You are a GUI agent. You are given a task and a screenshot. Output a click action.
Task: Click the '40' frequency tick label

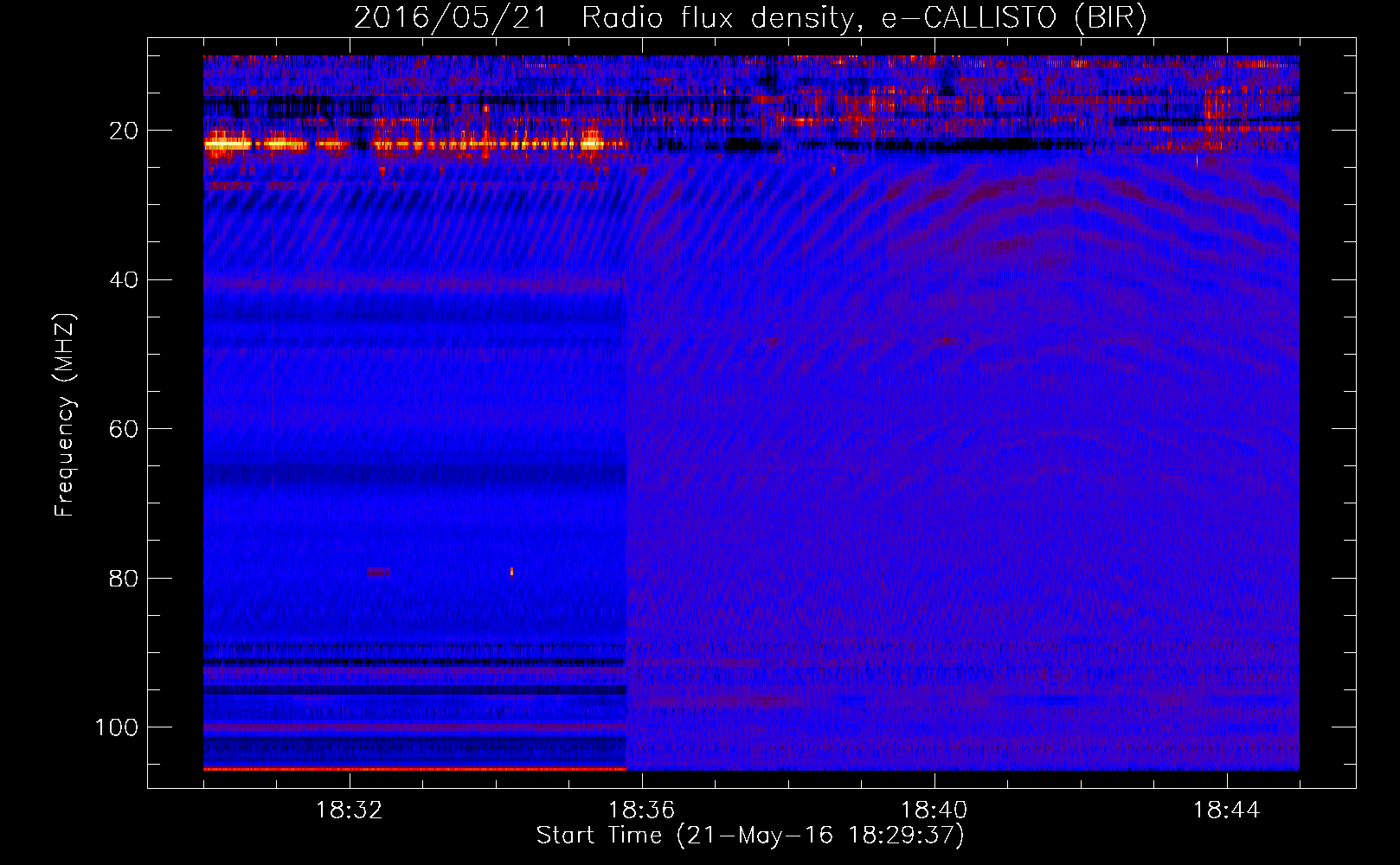click(x=124, y=280)
